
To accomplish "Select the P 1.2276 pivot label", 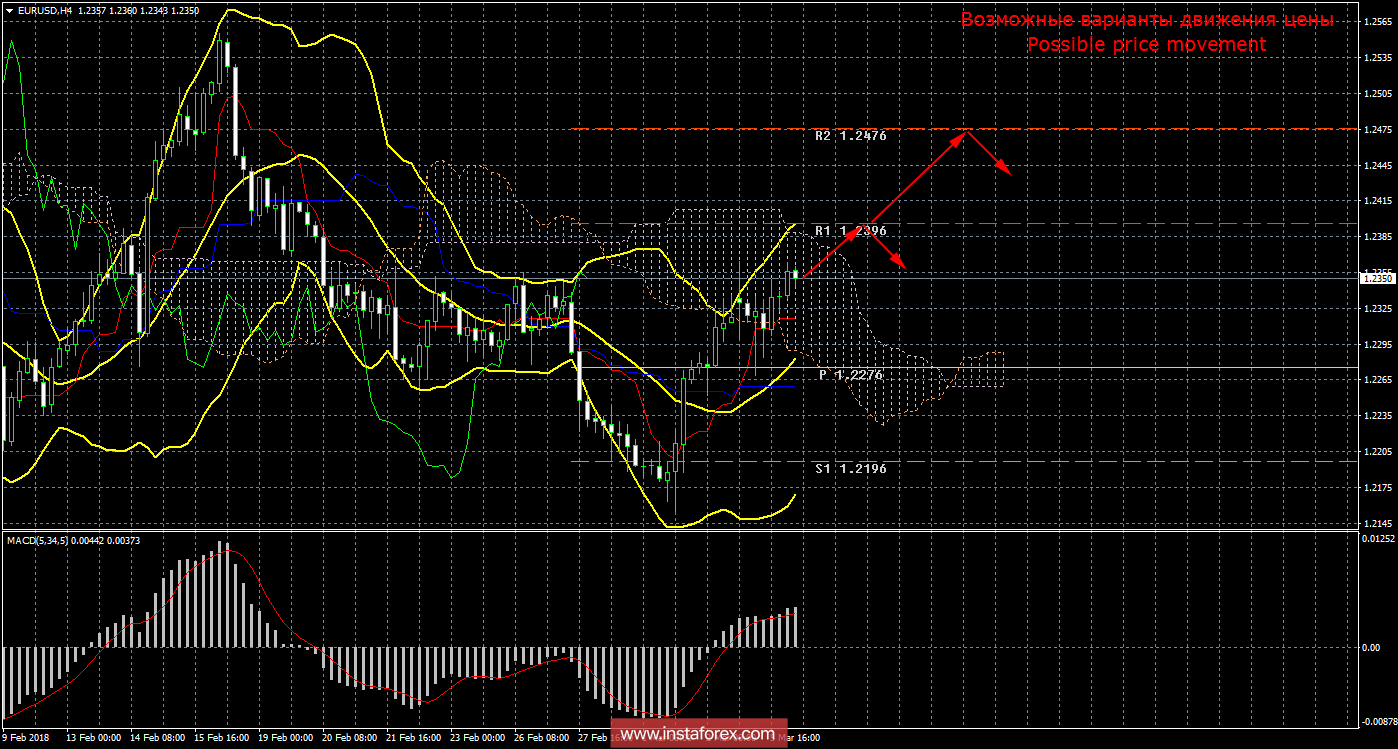I will pos(853,374).
